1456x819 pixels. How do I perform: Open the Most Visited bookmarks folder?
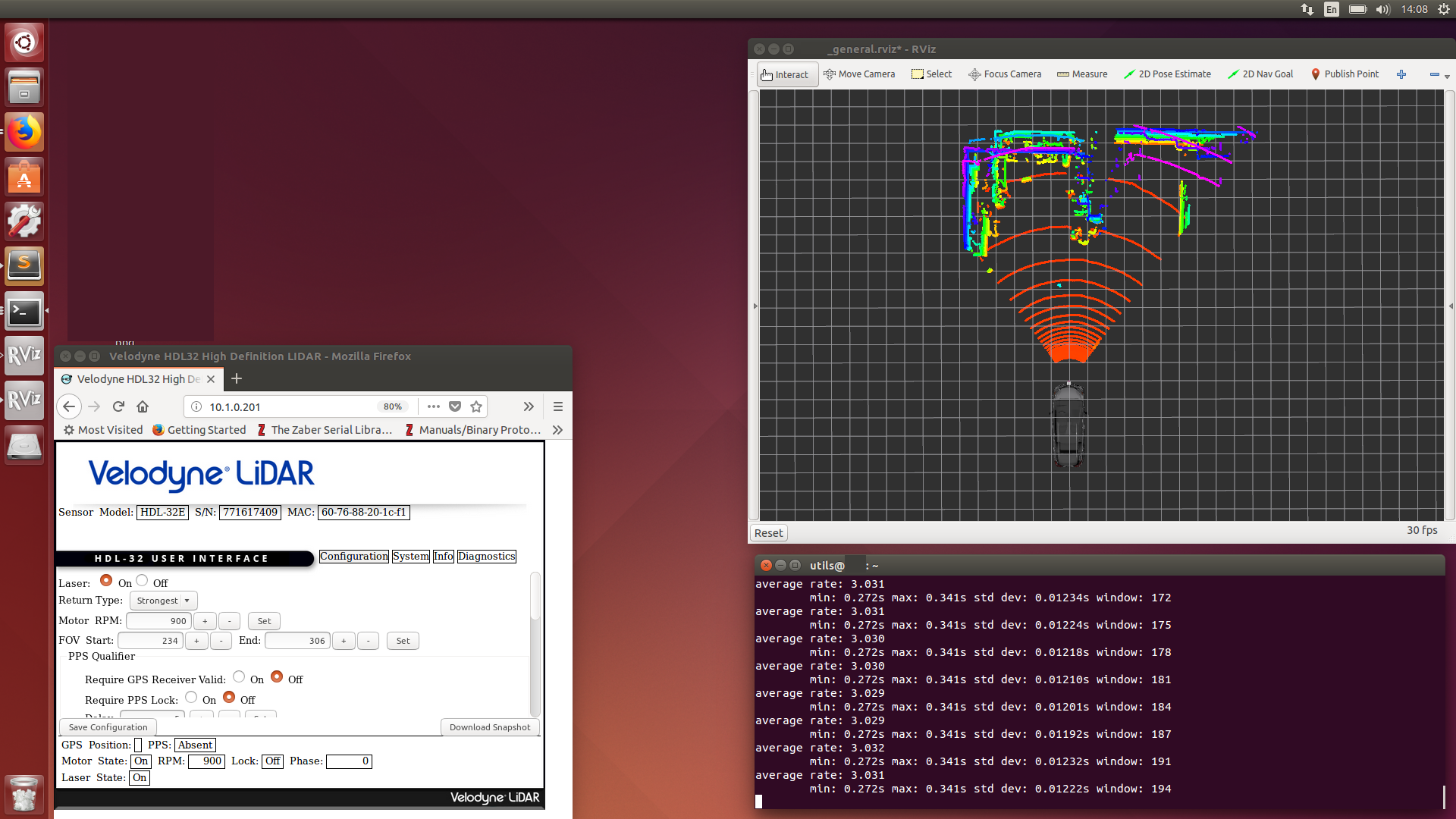(x=103, y=430)
